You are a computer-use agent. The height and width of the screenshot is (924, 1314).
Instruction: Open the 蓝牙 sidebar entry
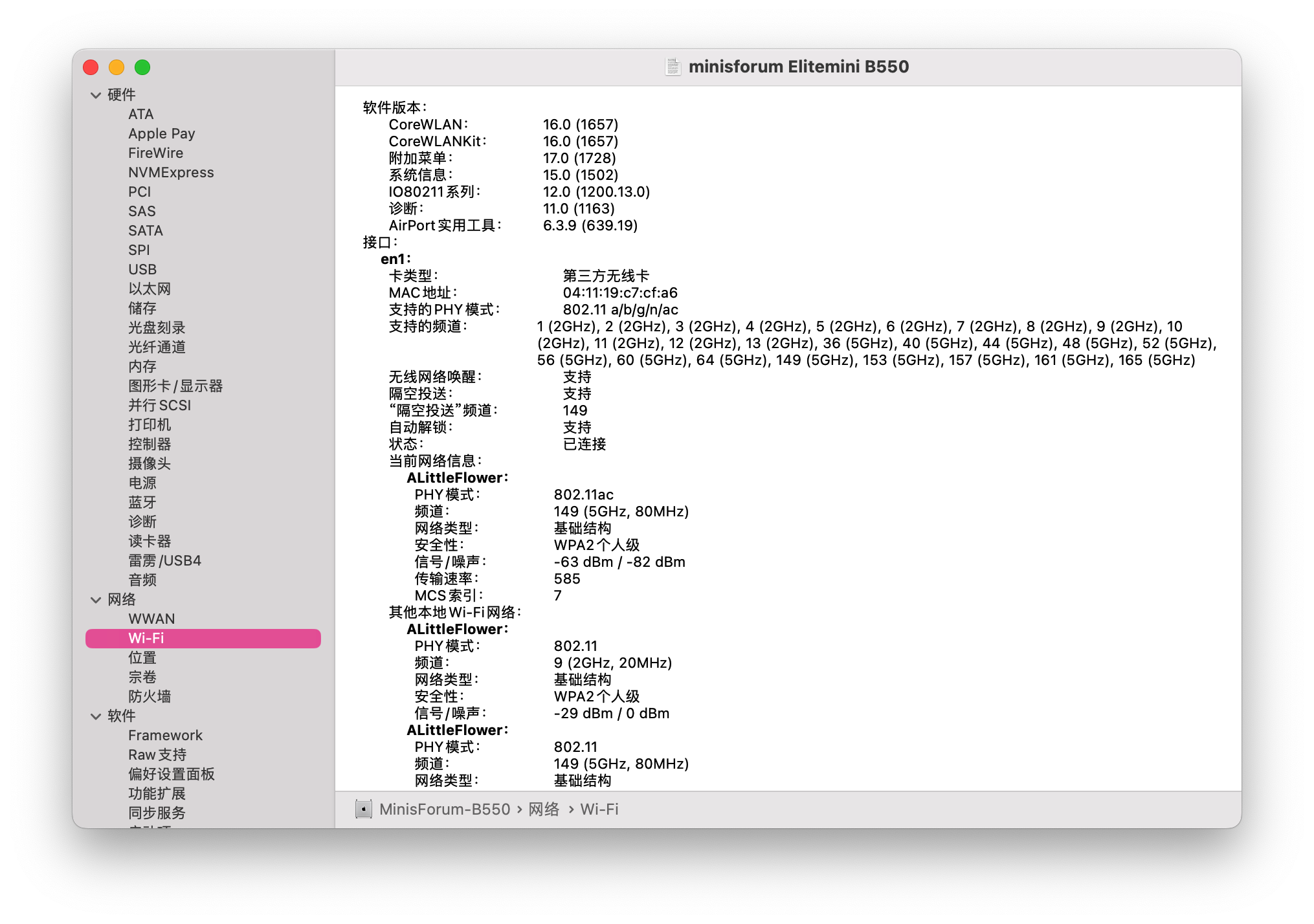[x=142, y=502]
